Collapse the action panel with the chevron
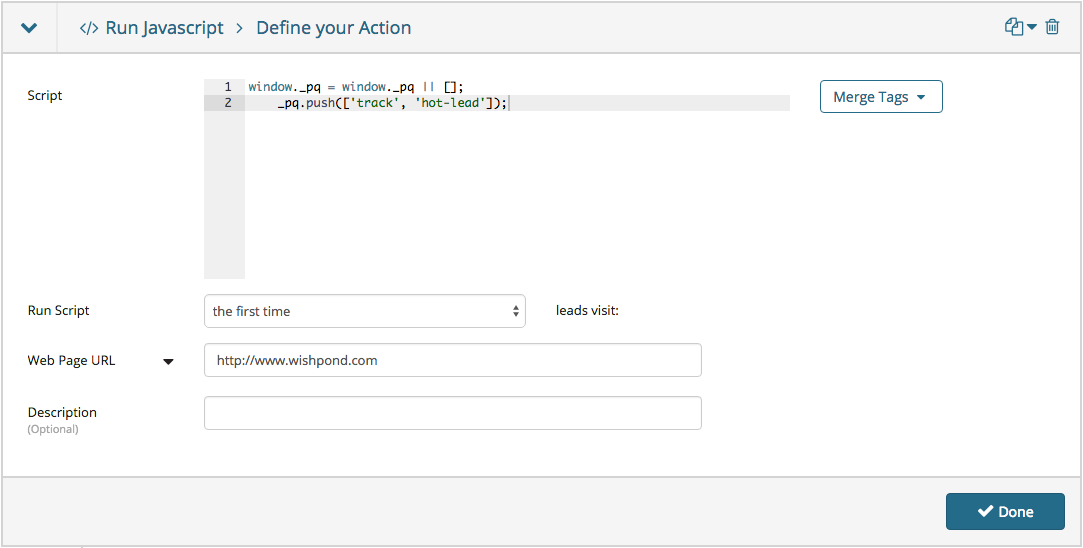1083x548 pixels. (29, 28)
